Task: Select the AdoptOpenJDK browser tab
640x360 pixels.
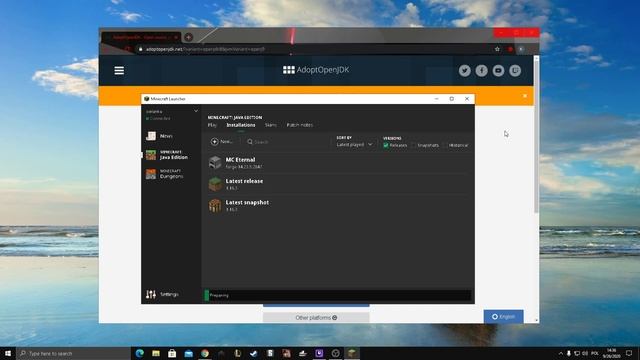Action: tap(141, 37)
